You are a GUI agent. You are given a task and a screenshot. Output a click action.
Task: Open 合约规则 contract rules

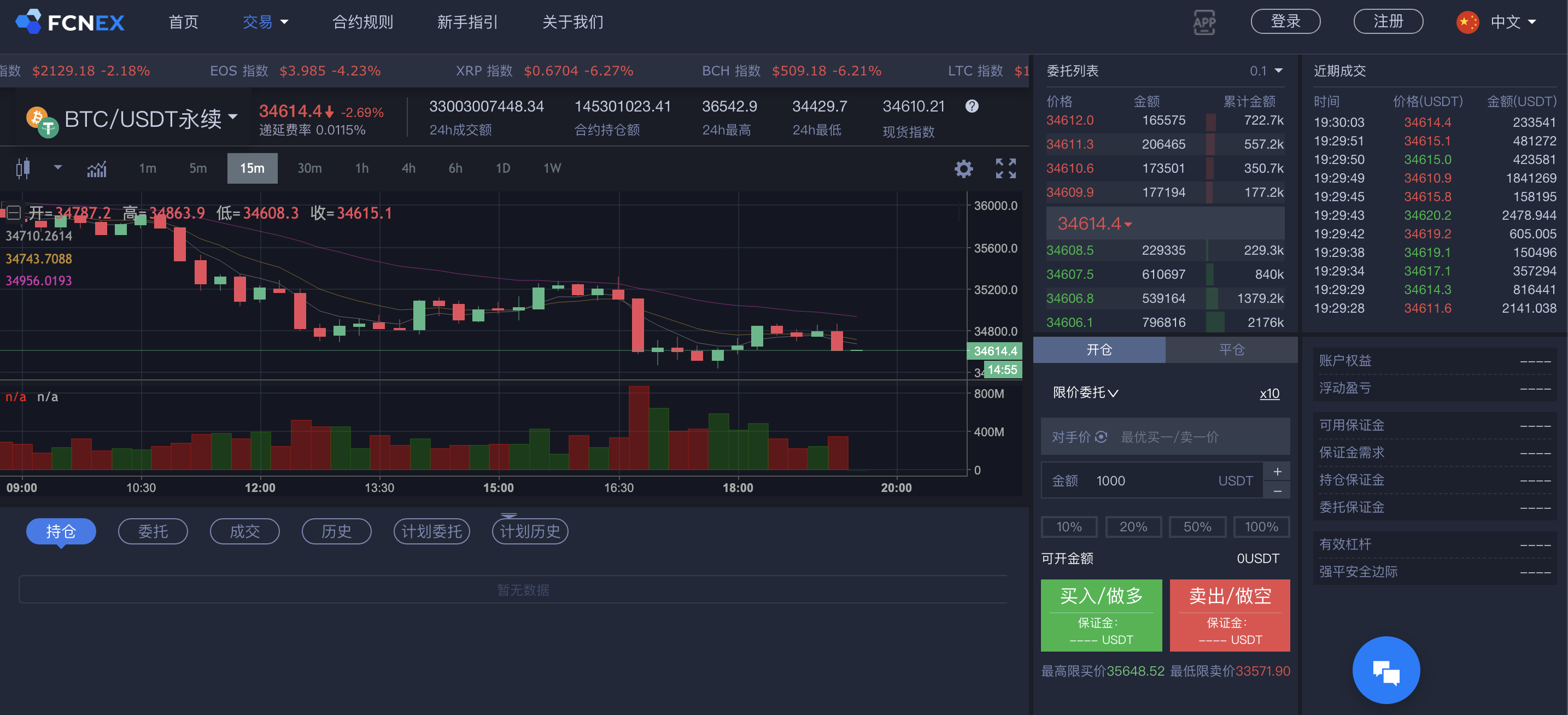363,22
